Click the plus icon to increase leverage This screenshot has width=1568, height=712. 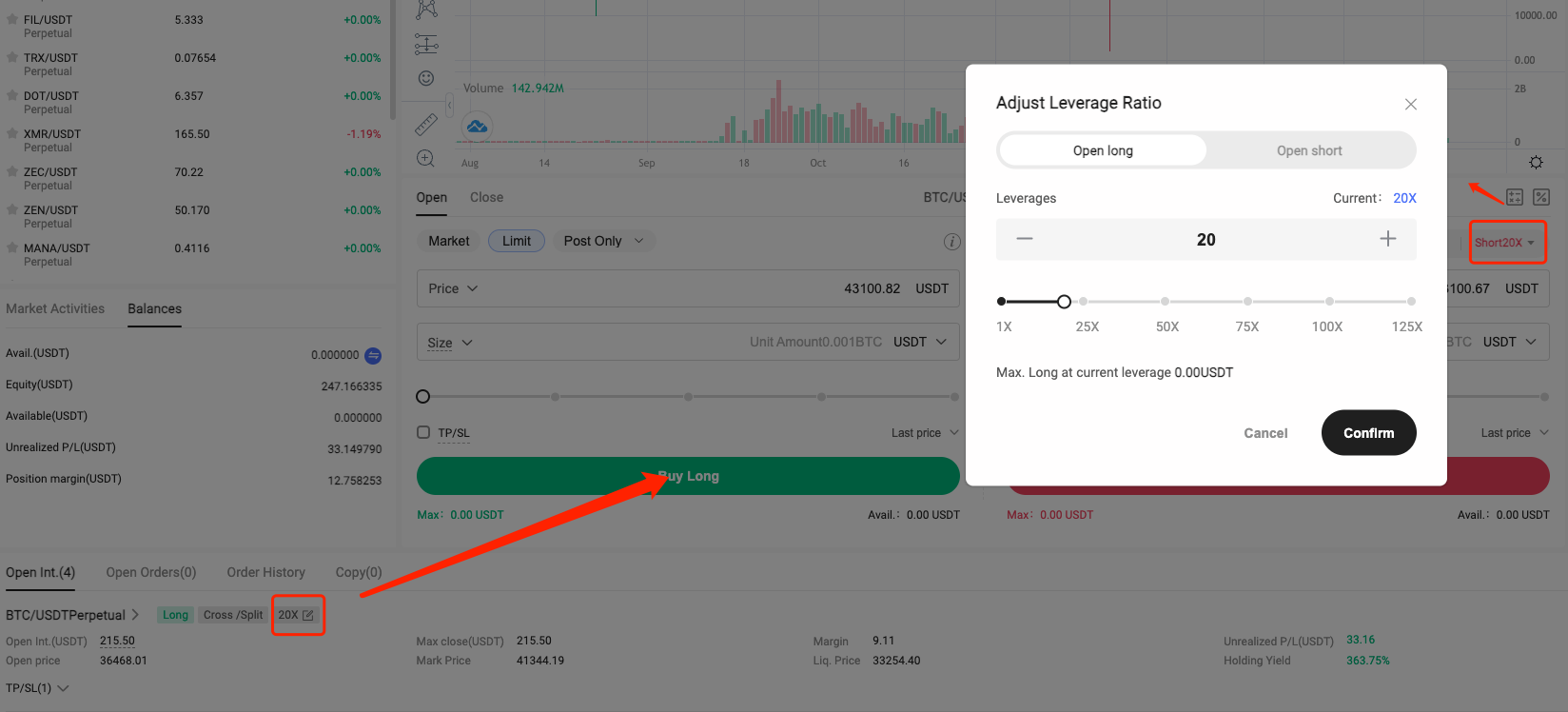tap(1388, 239)
